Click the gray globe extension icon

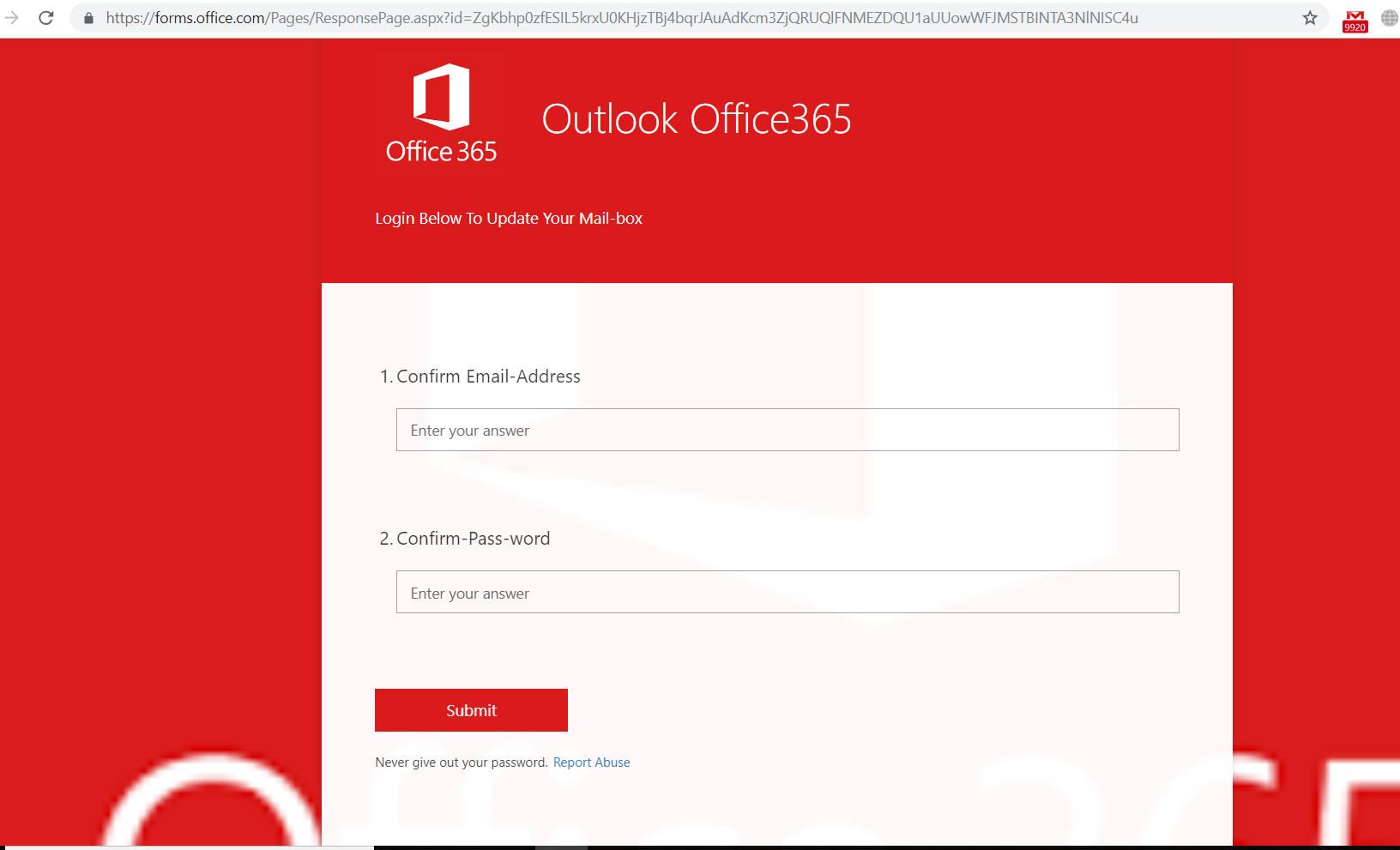pos(1390,18)
